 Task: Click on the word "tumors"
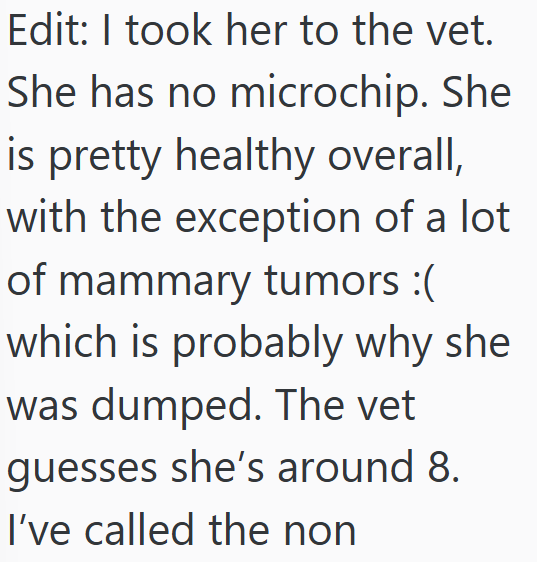pyautogui.click(x=332, y=281)
